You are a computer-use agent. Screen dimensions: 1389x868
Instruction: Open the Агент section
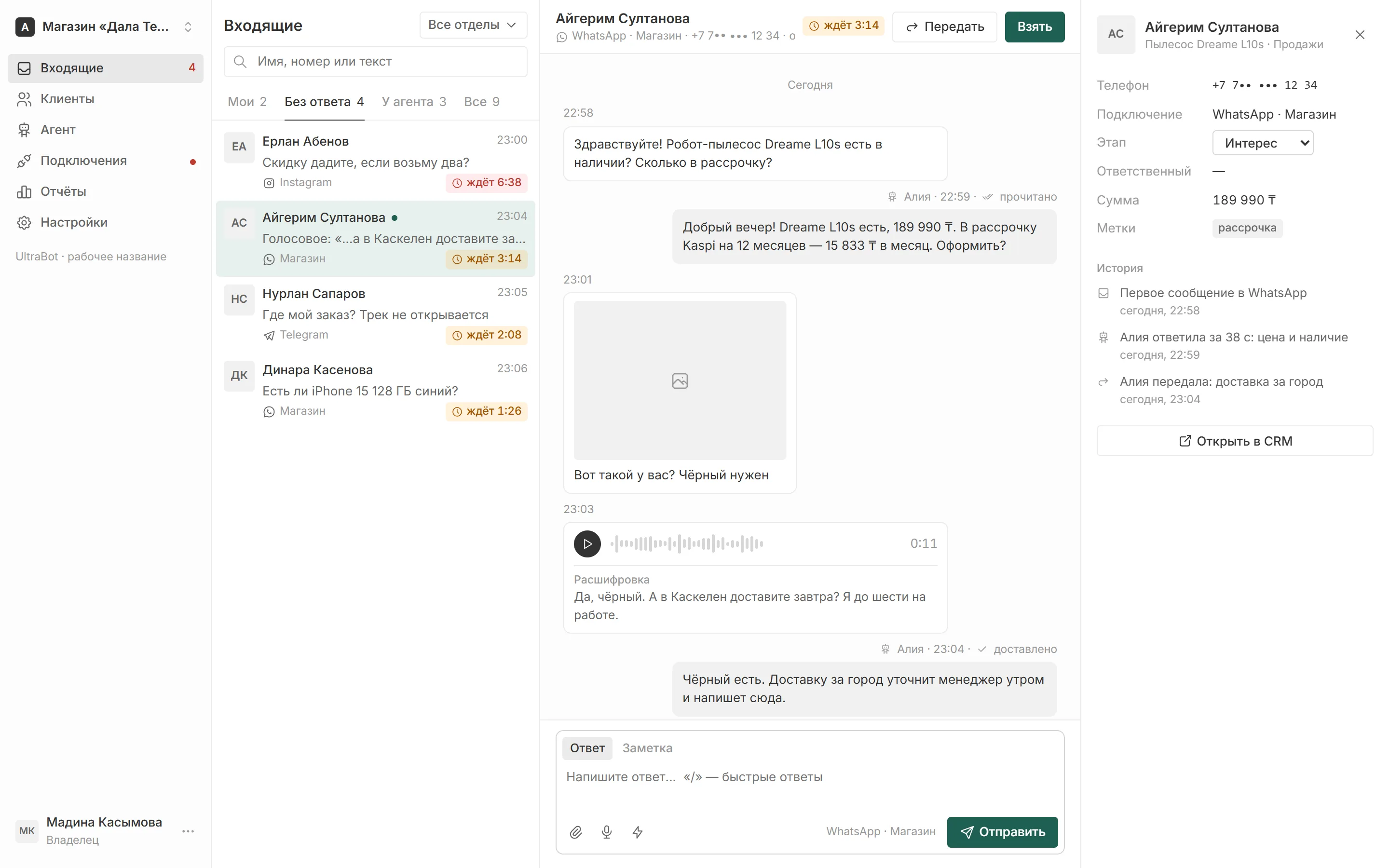click(x=106, y=130)
